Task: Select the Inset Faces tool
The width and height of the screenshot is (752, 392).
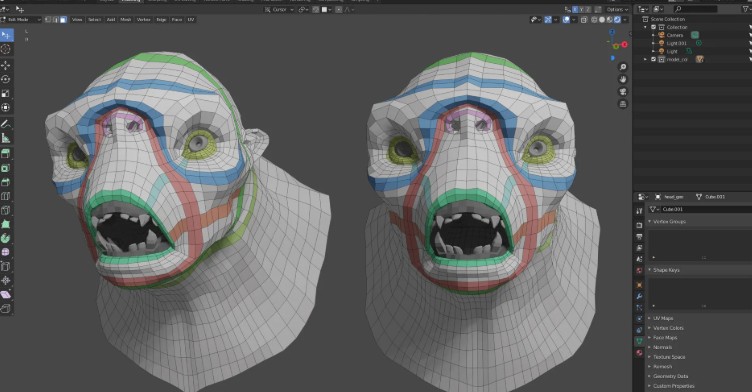Action: [6, 168]
